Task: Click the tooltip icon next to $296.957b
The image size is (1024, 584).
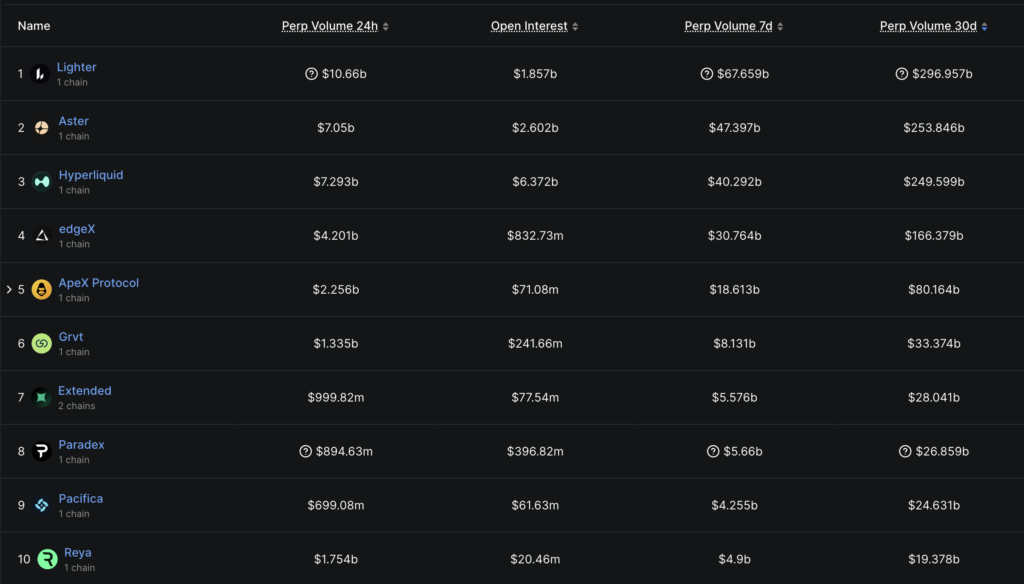Action: pyautogui.click(x=901, y=73)
